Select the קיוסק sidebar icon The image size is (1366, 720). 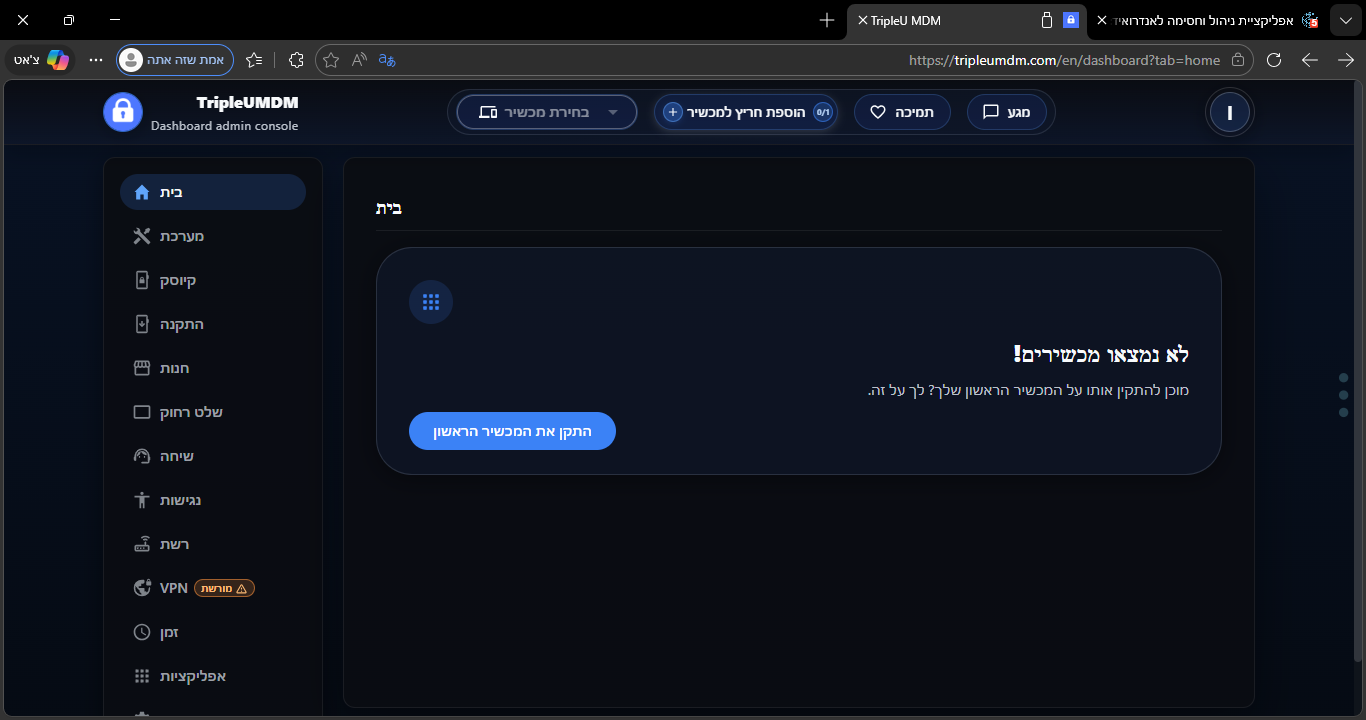142,280
